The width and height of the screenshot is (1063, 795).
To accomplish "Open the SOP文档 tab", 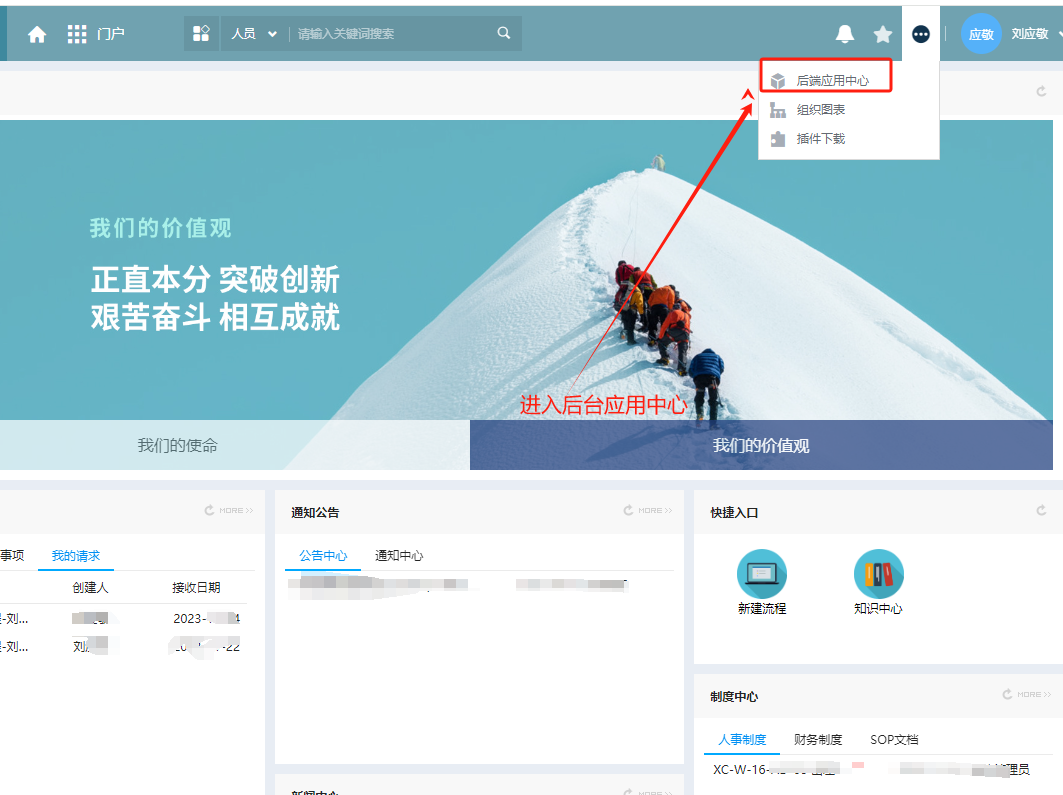I will (894, 740).
